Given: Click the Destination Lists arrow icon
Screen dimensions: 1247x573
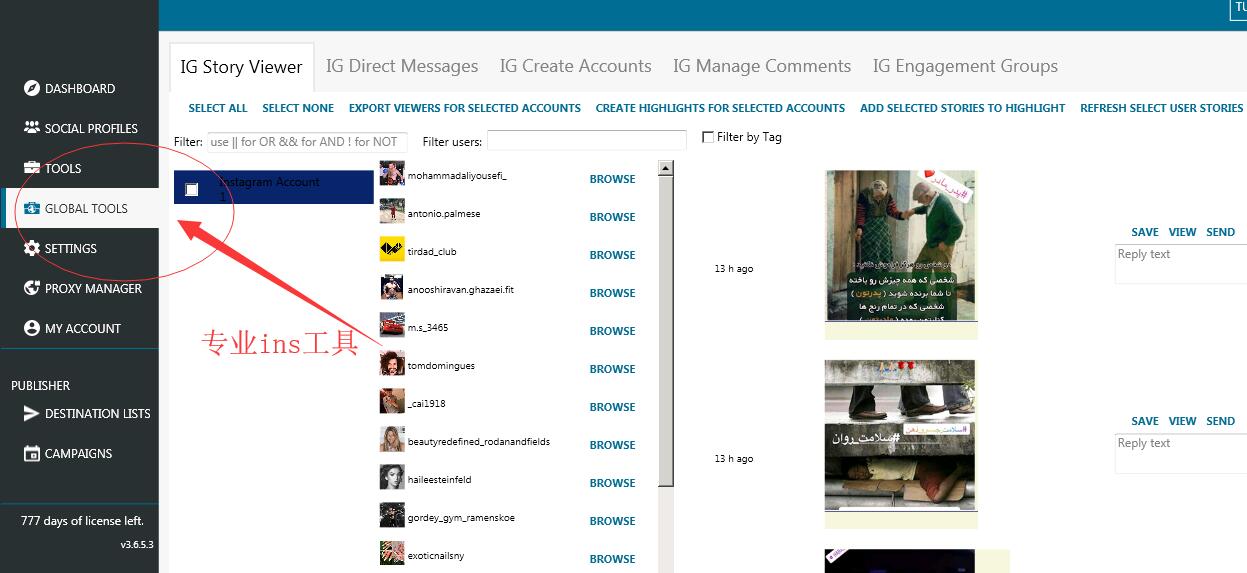Looking at the screenshot, I should click(32, 413).
